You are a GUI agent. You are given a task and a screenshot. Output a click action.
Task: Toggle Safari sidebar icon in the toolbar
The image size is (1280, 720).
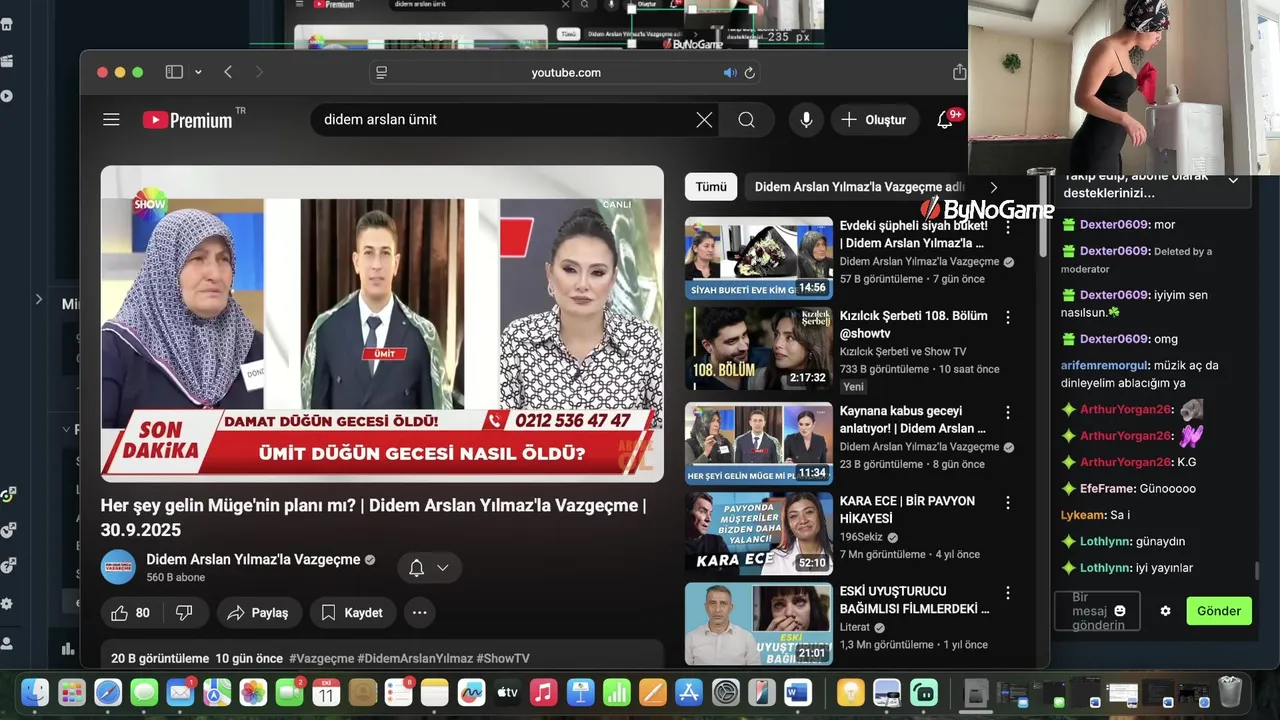click(174, 72)
